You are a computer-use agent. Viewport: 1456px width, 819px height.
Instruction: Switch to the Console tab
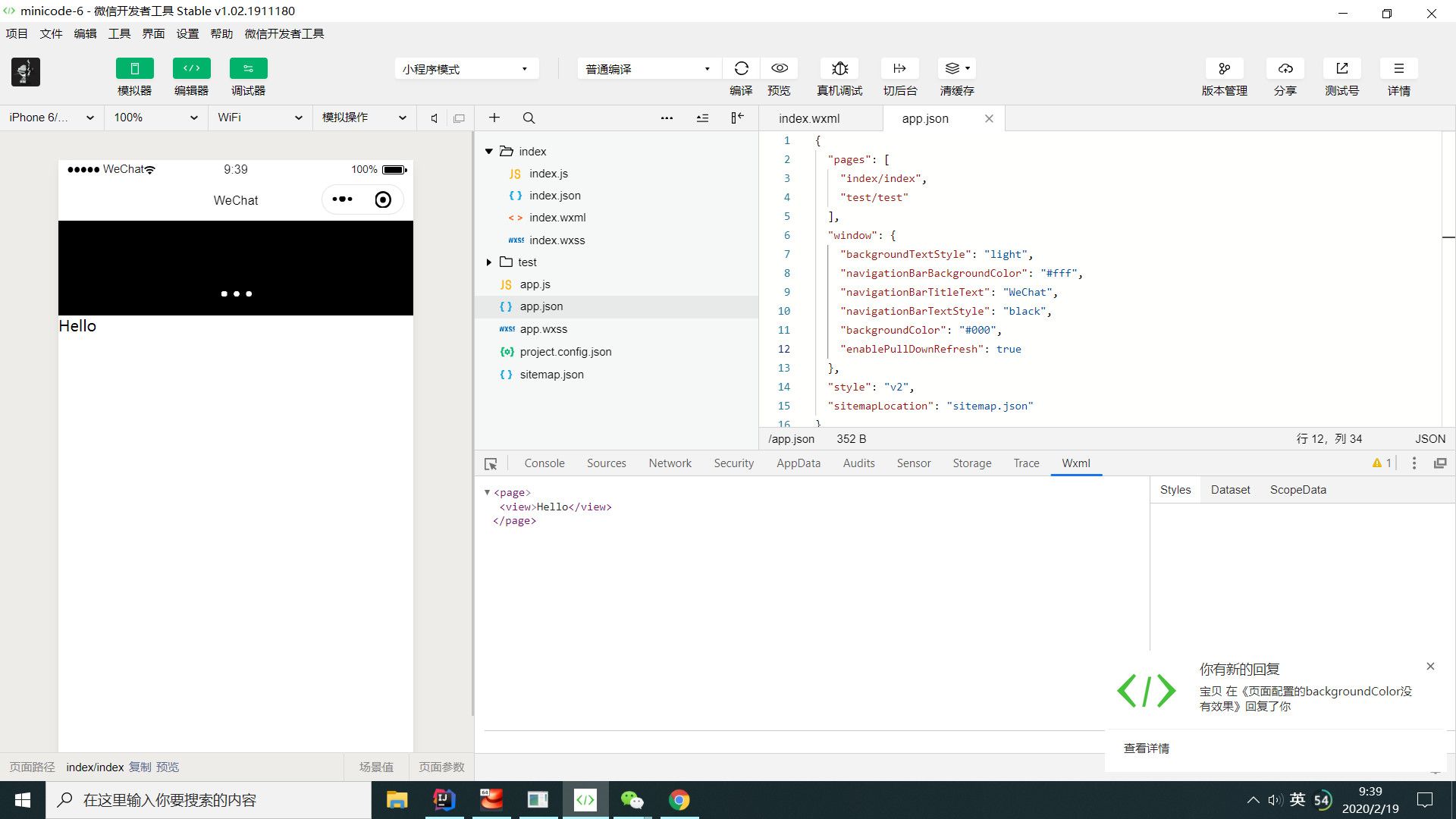coord(544,463)
